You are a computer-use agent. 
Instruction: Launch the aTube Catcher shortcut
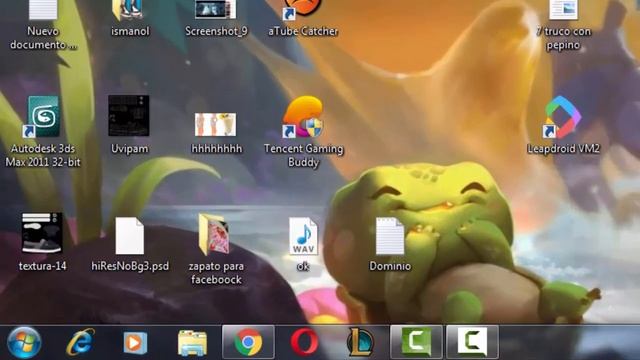pyautogui.click(x=302, y=9)
